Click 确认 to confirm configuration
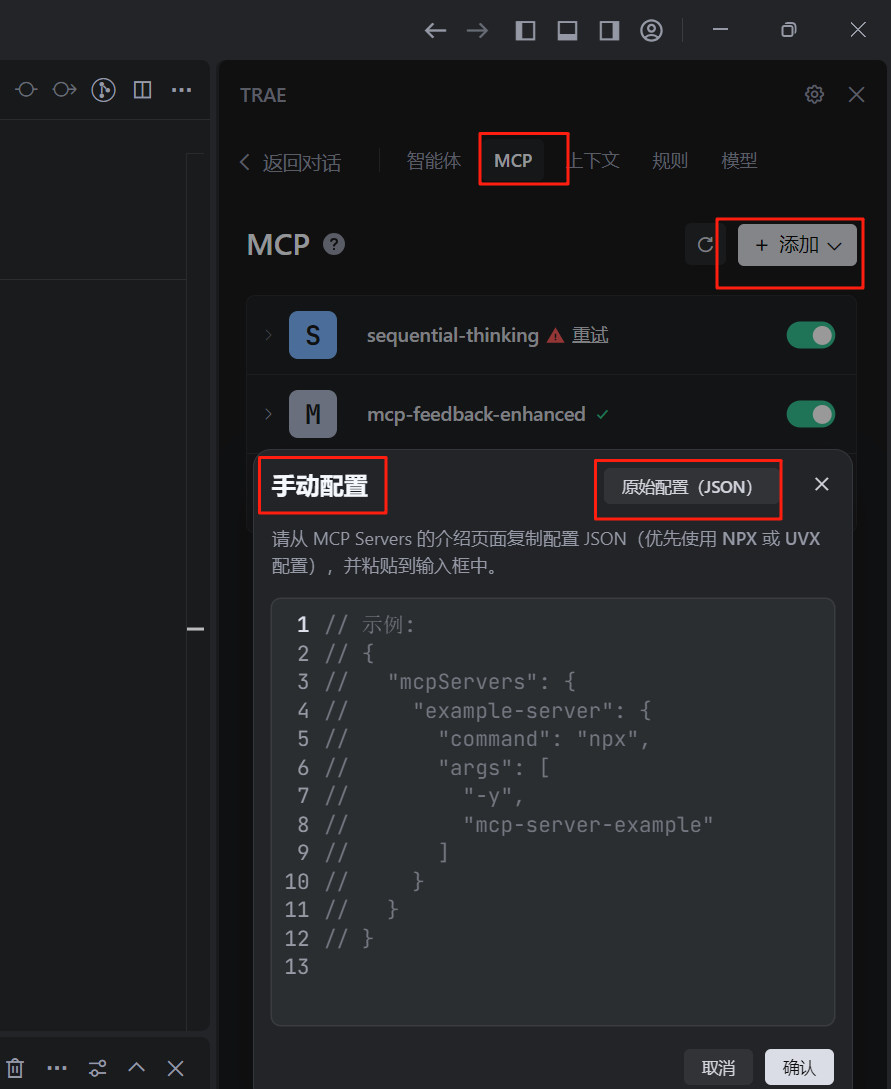This screenshot has height=1089, width=891. pyautogui.click(x=799, y=1067)
